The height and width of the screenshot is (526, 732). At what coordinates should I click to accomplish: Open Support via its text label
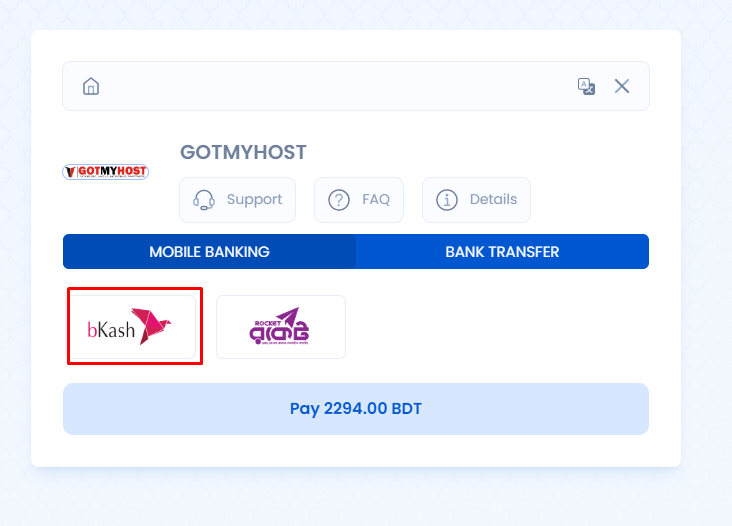tap(254, 200)
